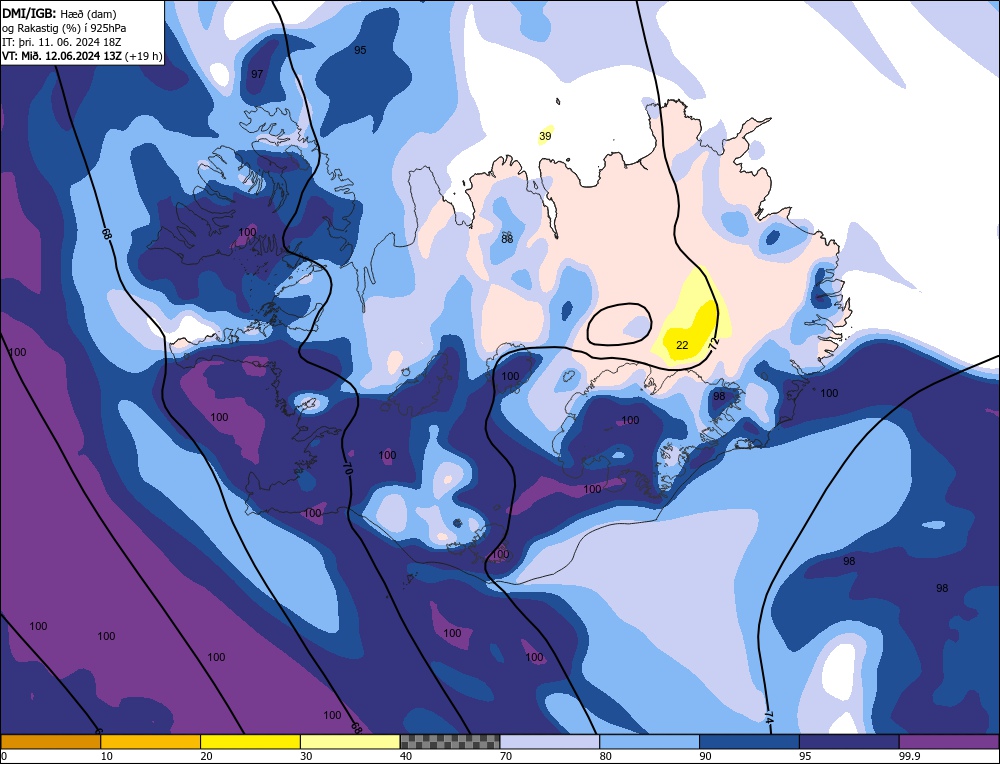Click the orange 10–20 legend swatch
The height and width of the screenshot is (764, 1000).
(151, 741)
